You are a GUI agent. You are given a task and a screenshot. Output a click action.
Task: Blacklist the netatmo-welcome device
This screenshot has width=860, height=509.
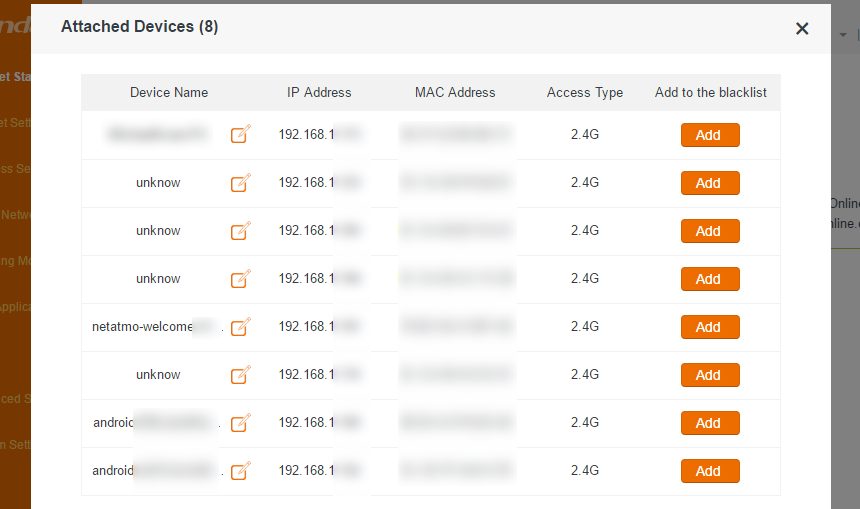coord(709,327)
